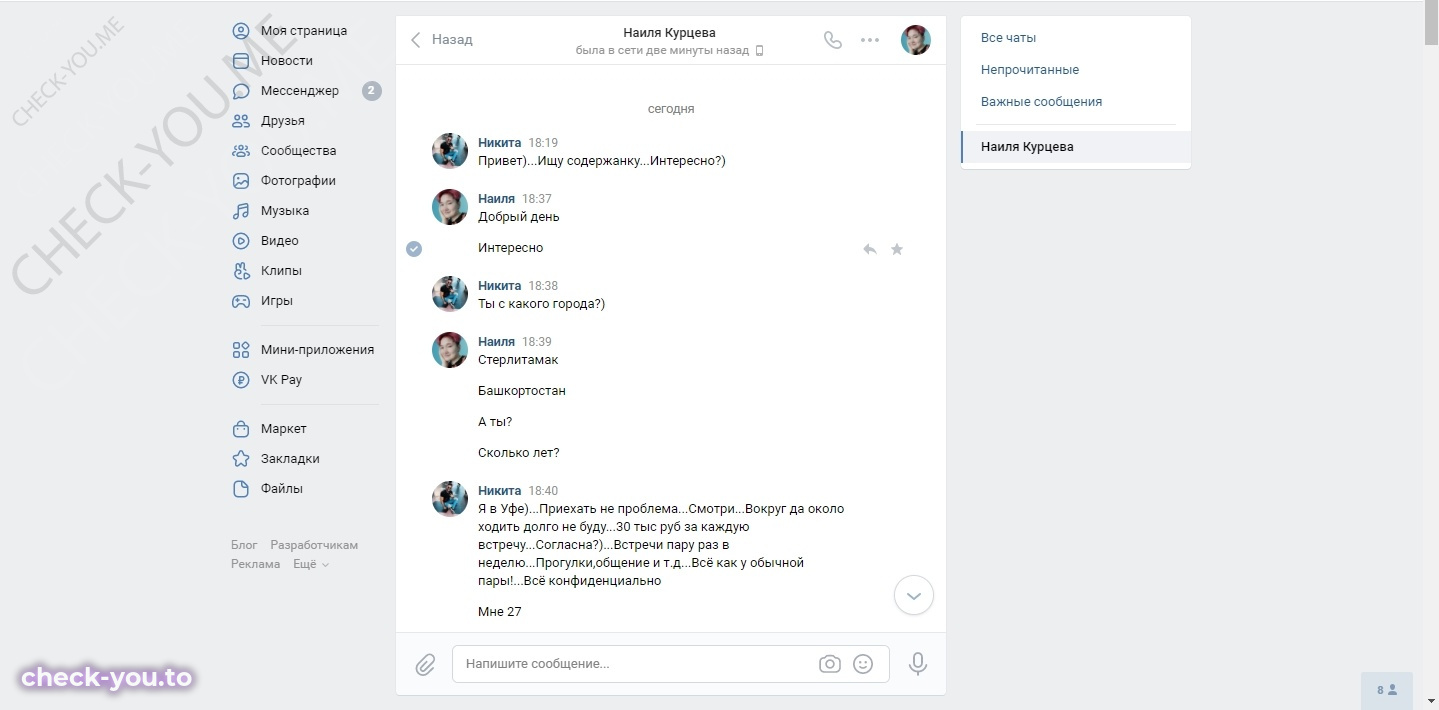Screen dimensions: 1439x710
Task: Click the Мне 27 message
Action: [500, 612]
